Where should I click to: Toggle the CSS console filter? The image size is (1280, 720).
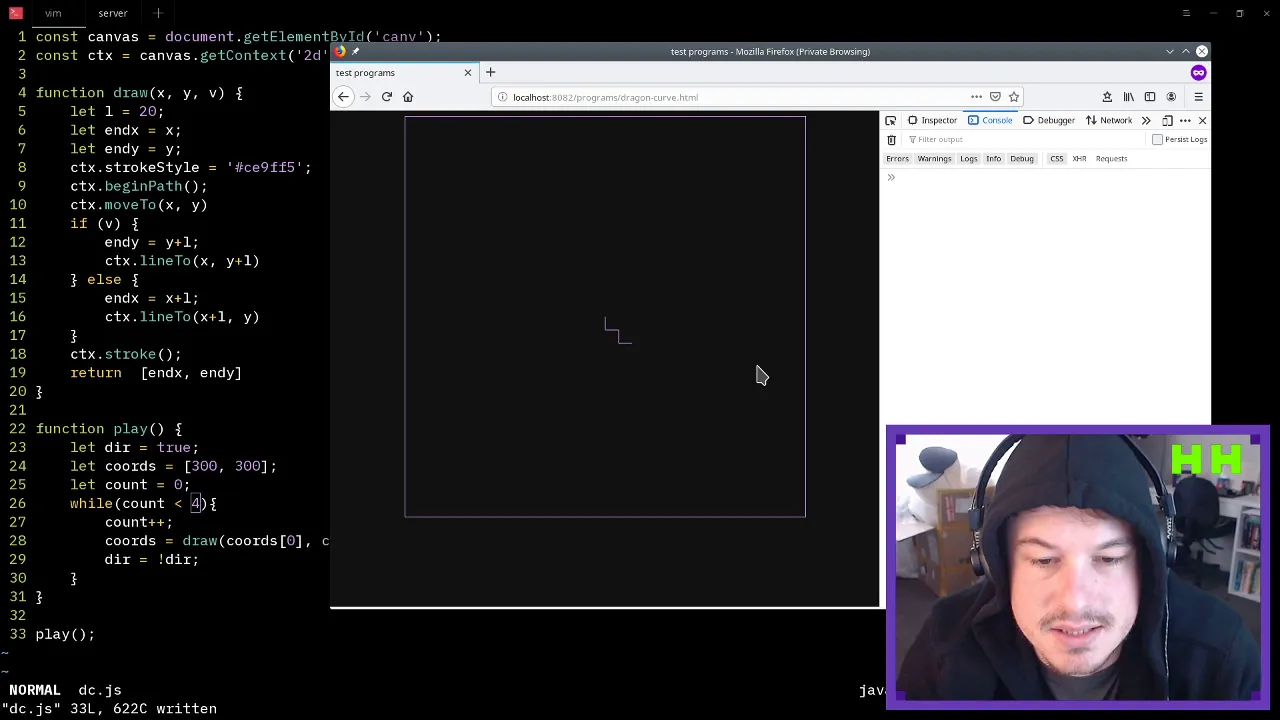[x=1056, y=158]
